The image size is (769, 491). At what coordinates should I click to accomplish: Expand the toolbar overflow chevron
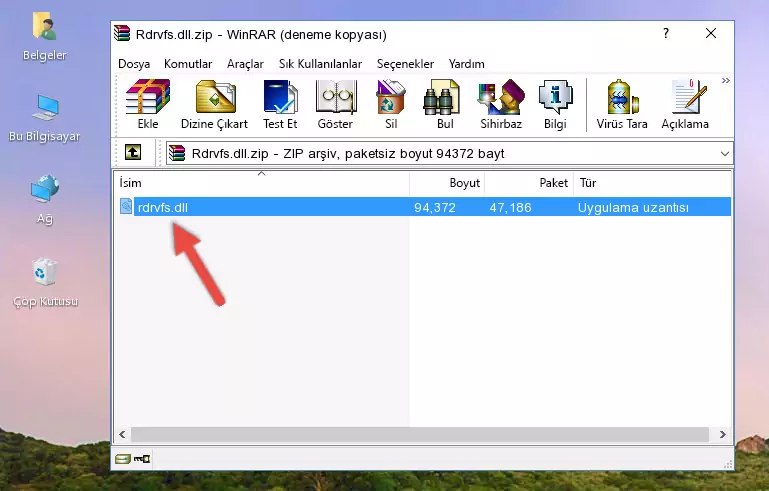pos(725,80)
